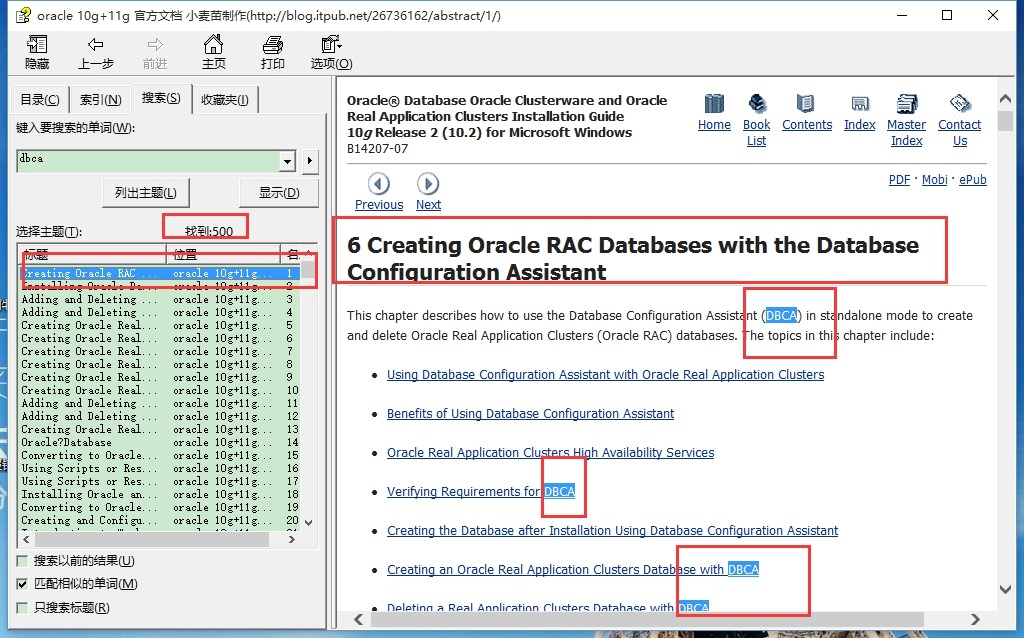Image resolution: width=1024 pixels, height=638 pixels.
Task: Click the Book List icon
Action: (757, 103)
